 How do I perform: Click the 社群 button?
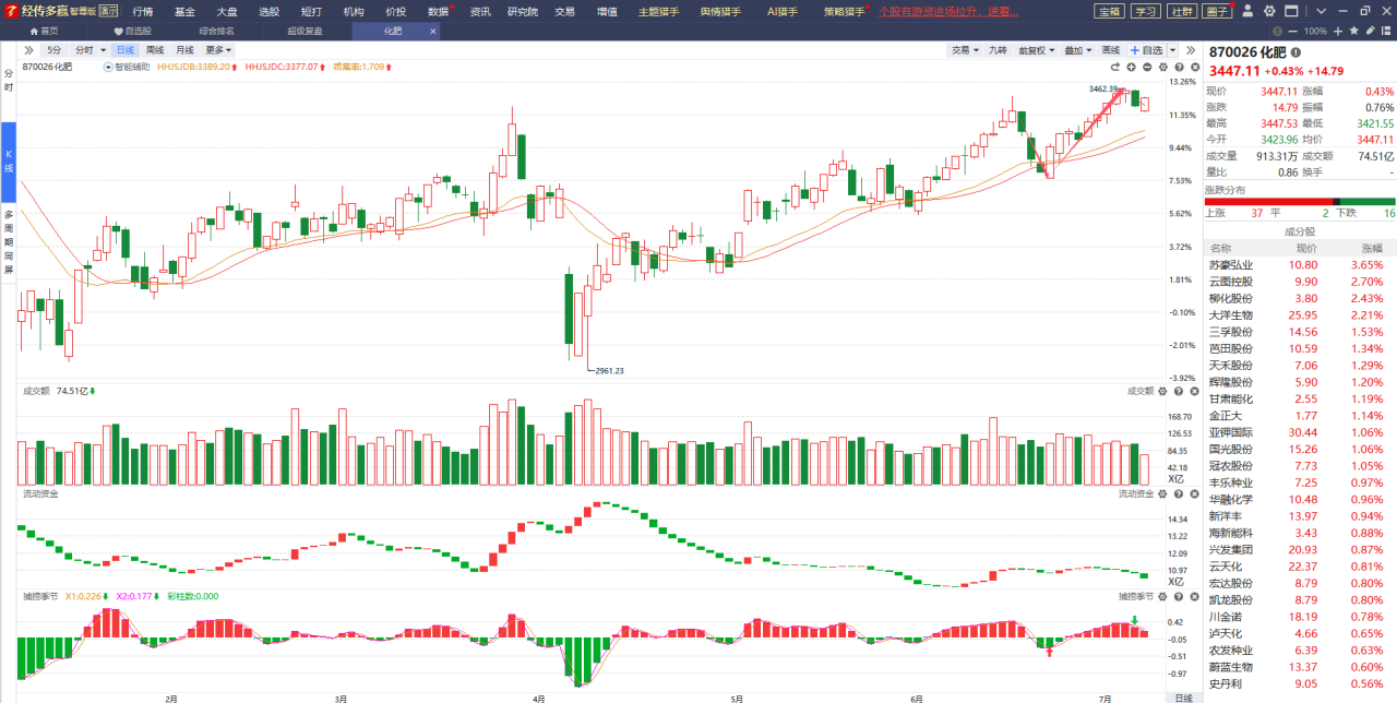[x=1182, y=11]
